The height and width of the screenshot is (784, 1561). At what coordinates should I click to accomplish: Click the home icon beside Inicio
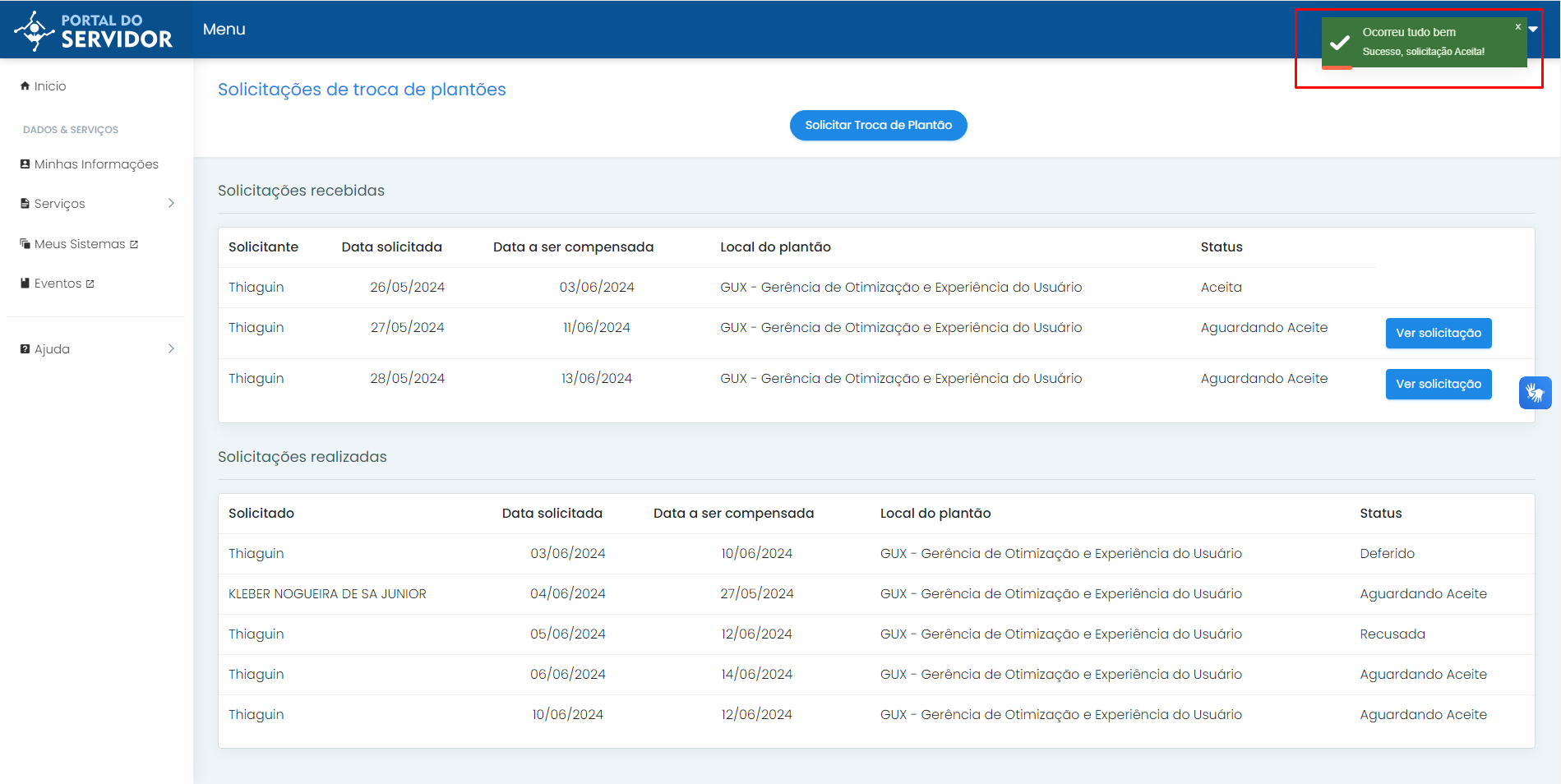point(25,86)
